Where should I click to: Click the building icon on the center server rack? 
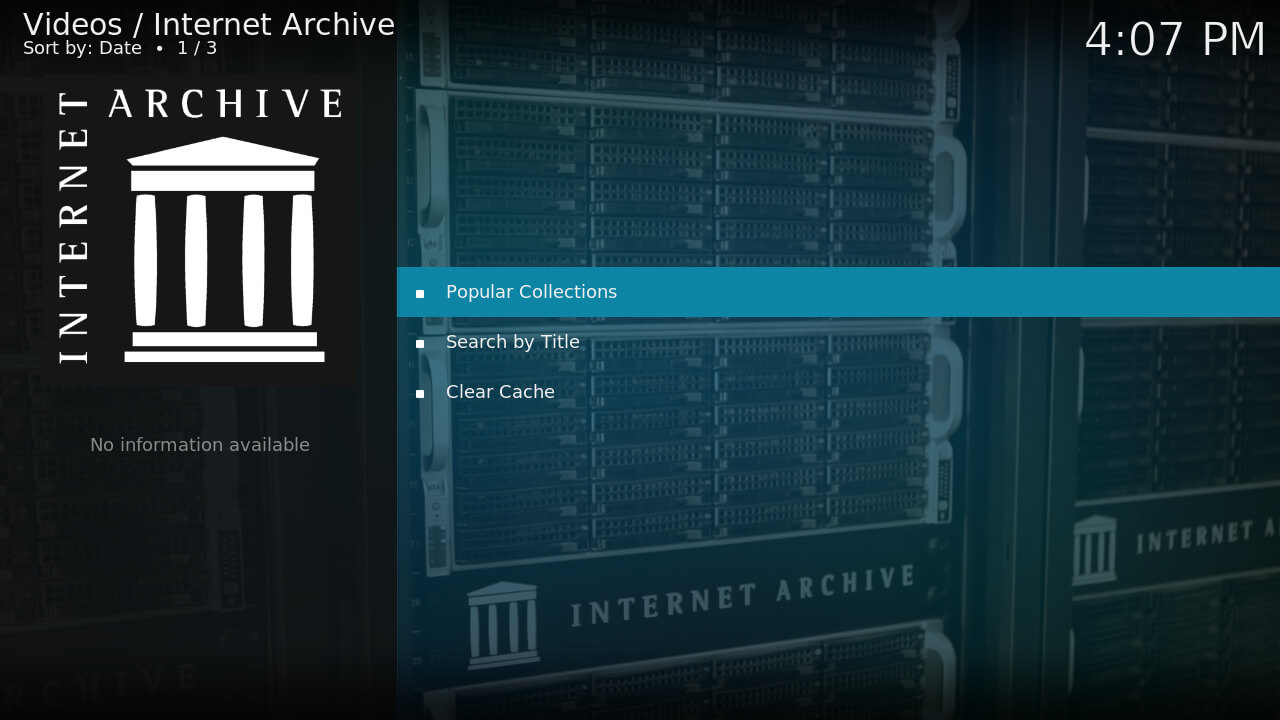click(x=503, y=624)
